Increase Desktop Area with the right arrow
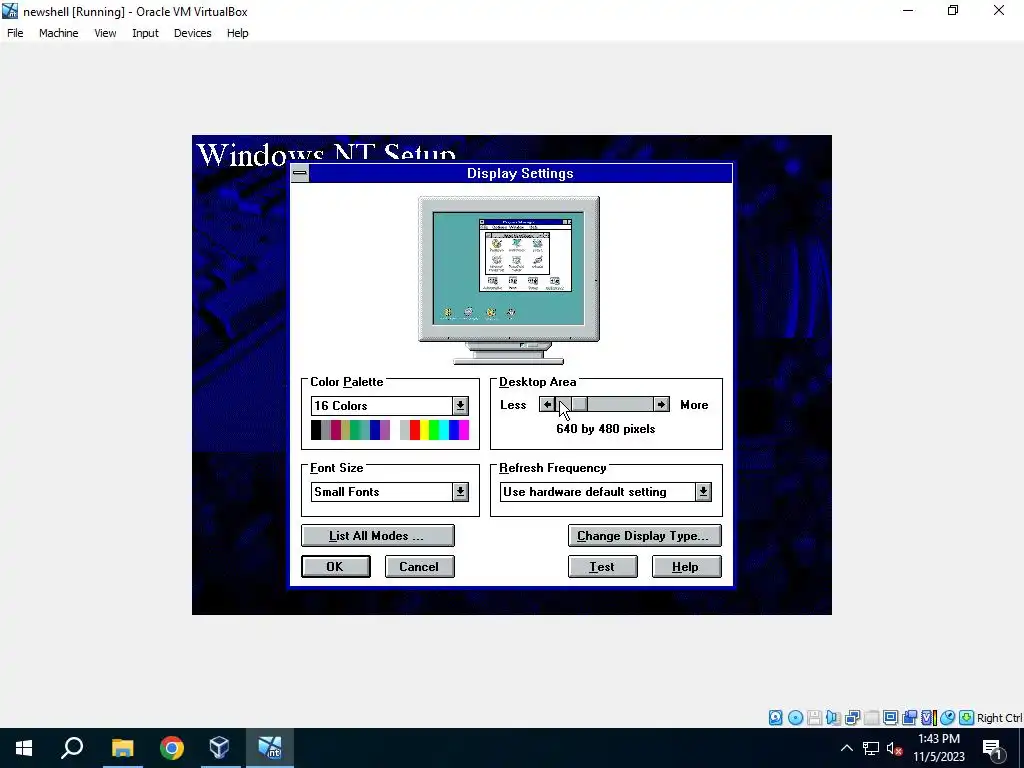The height and width of the screenshot is (768, 1024). tap(662, 405)
